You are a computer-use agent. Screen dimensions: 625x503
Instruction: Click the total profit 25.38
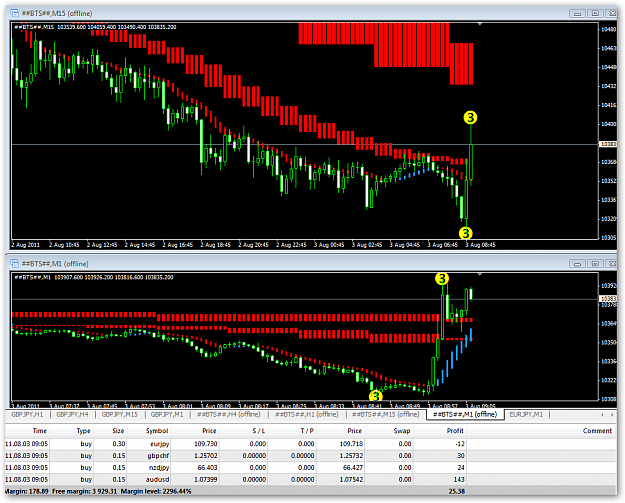pyautogui.click(x=456, y=491)
